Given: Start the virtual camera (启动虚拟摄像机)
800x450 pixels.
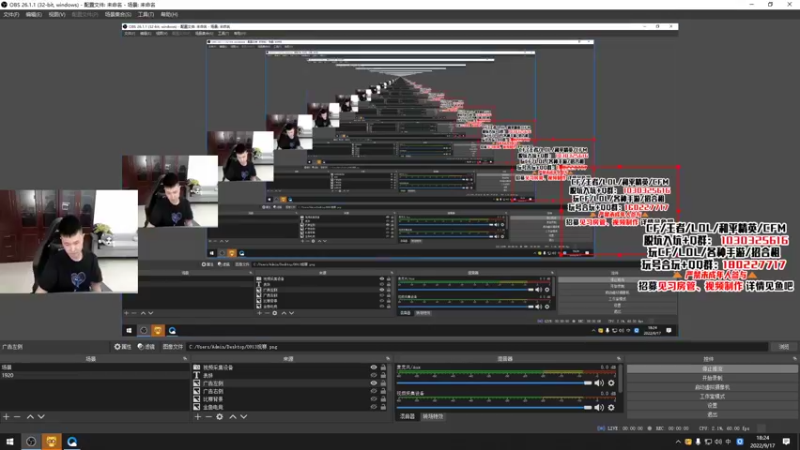Looking at the screenshot, I should coord(712,387).
